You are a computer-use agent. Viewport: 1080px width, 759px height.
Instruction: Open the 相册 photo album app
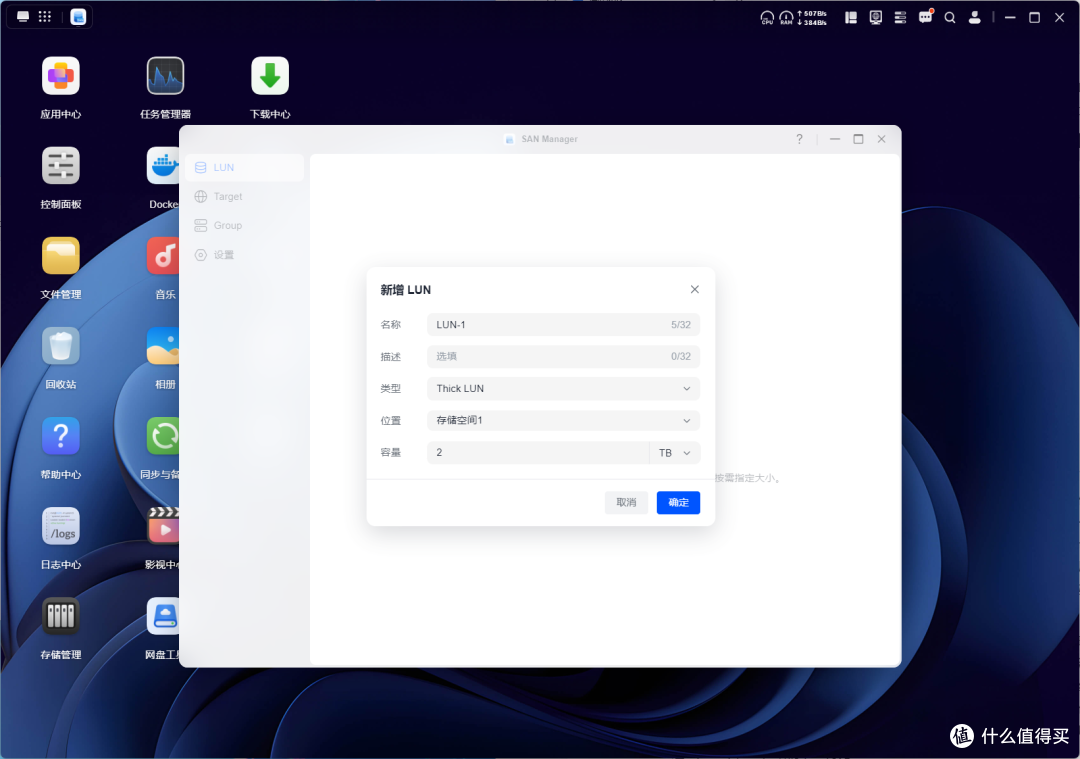click(x=163, y=346)
